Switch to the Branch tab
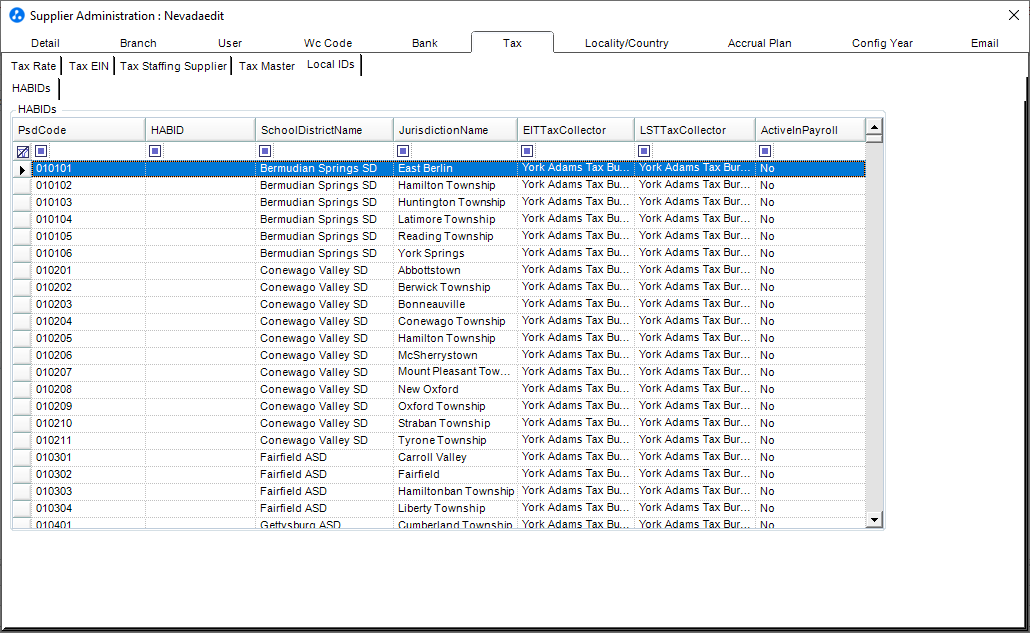The width and height of the screenshot is (1030, 633). [x=138, y=43]
